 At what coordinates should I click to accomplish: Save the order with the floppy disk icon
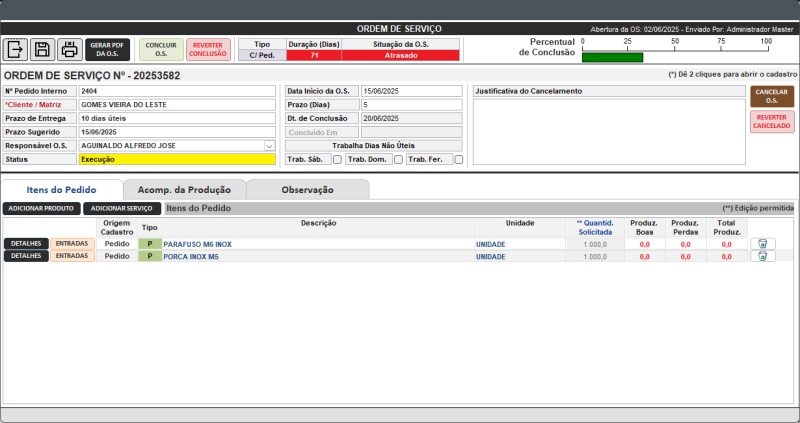[42, 49]
